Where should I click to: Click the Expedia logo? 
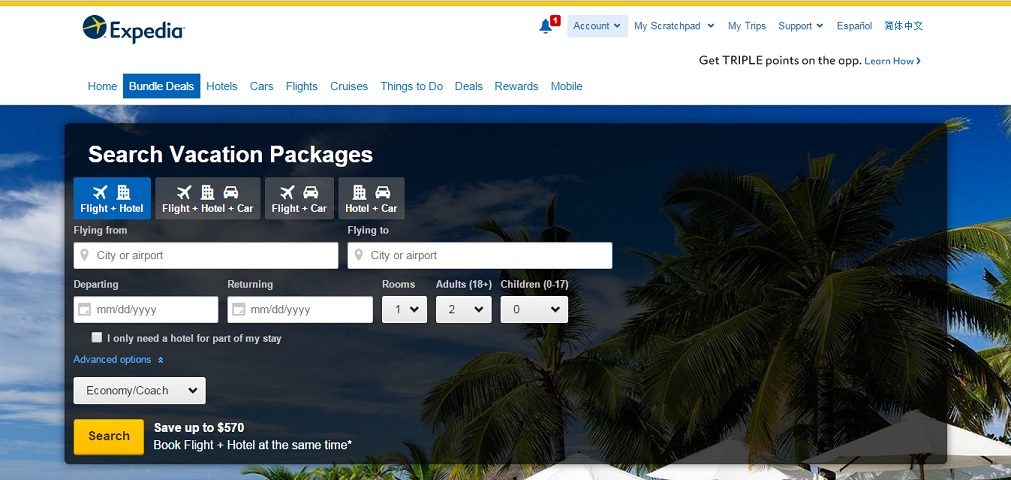click(133, 28)
